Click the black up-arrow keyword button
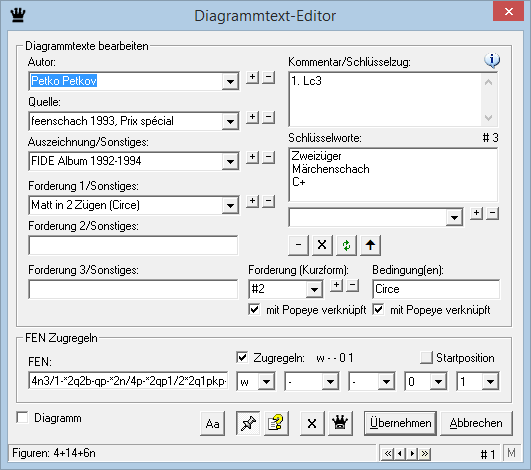The height and width of the screenshot is (470, 531). coord(370,245)
